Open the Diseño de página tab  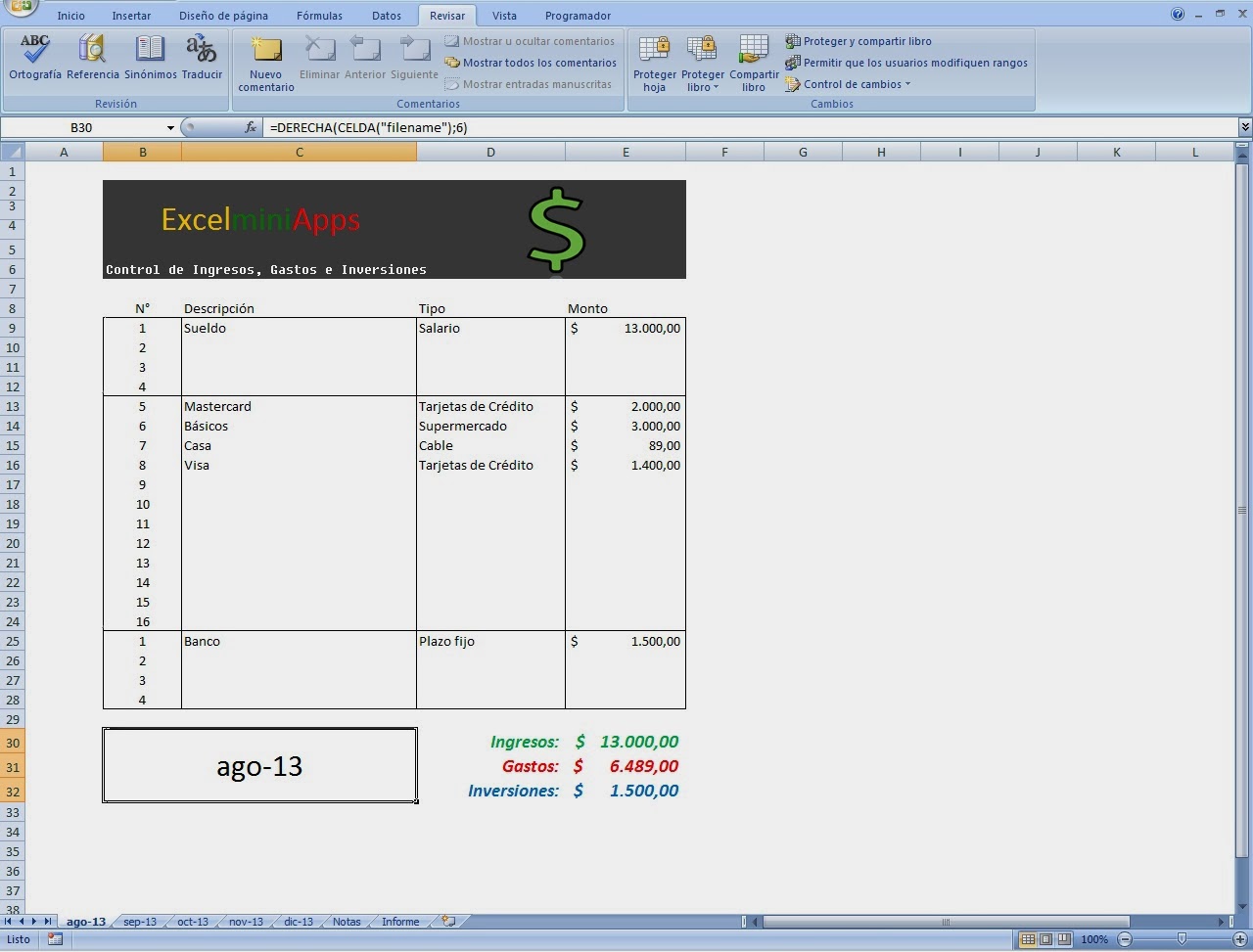pyautogui.click(x=223, y=16)
